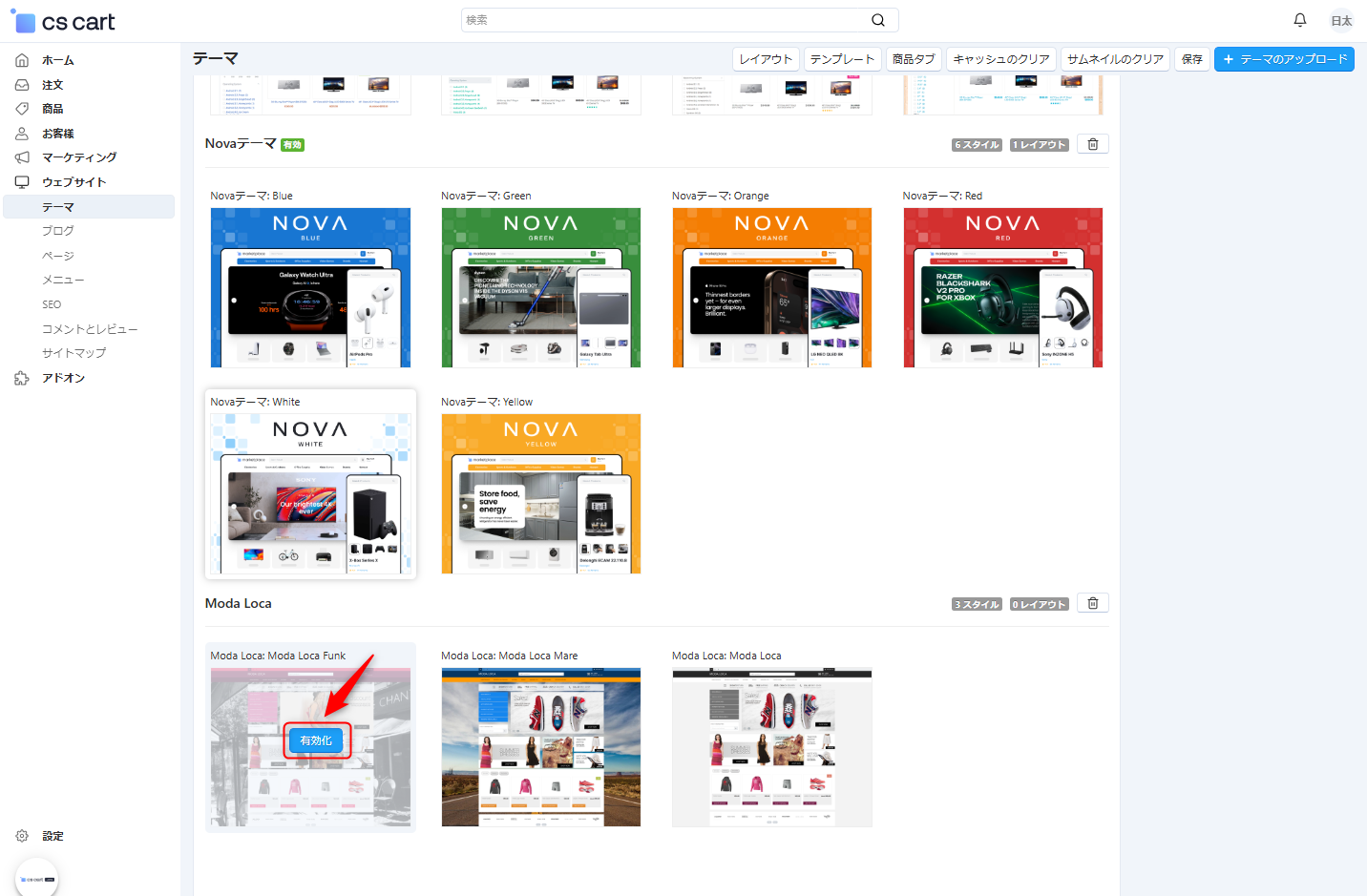This screenshot has height=896, width=1367.
Task: Choose the Nova Green style thumbnail
Action: [x=540, y=287]
